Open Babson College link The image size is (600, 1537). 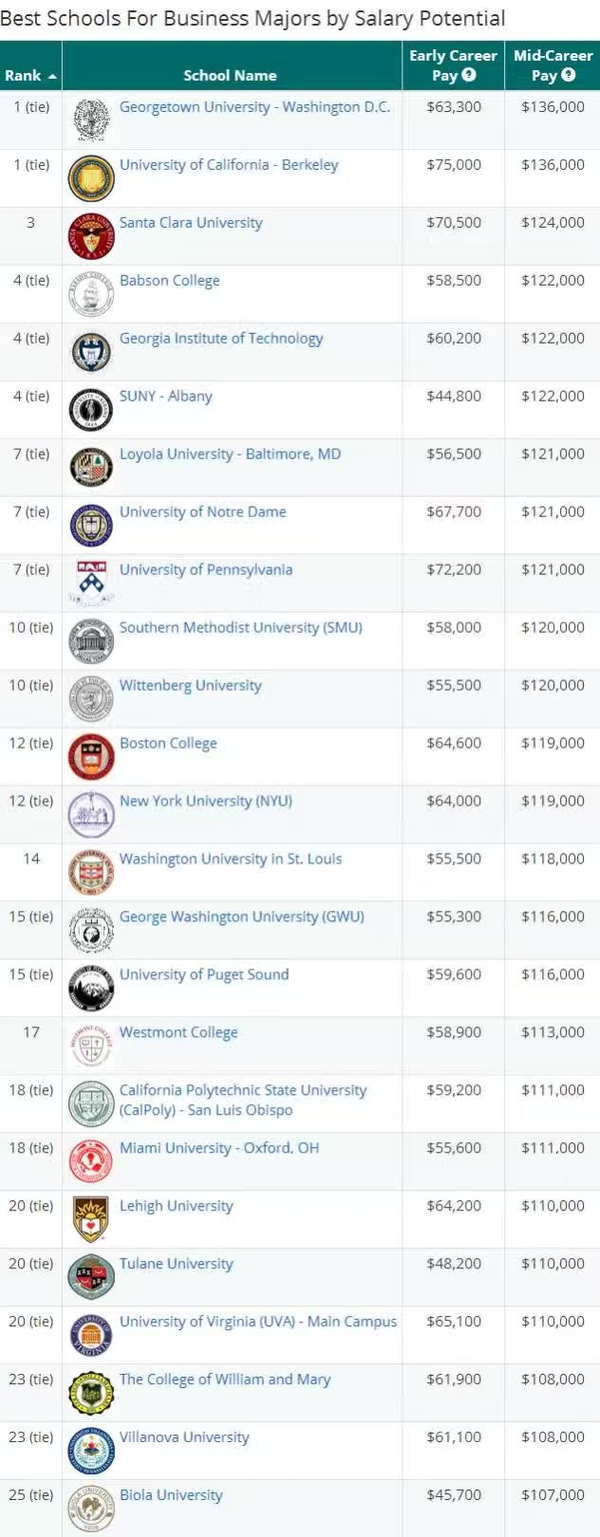169,280
